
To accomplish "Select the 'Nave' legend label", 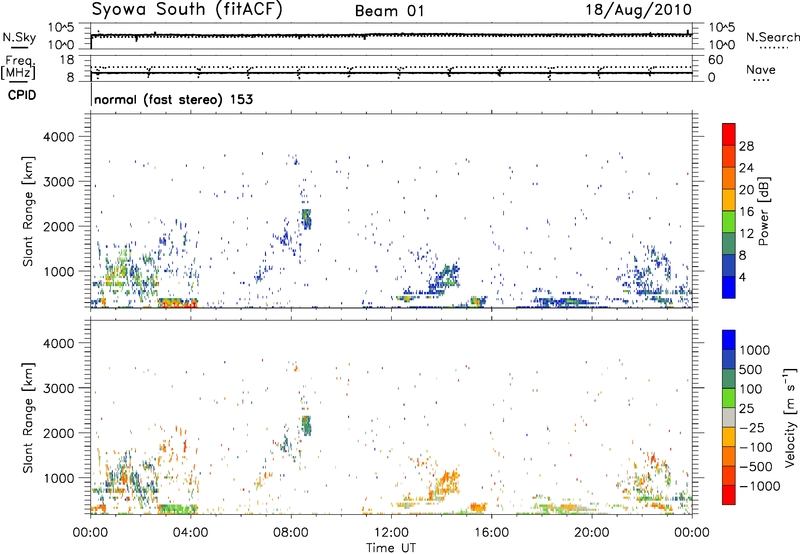I will pos(760,69).
